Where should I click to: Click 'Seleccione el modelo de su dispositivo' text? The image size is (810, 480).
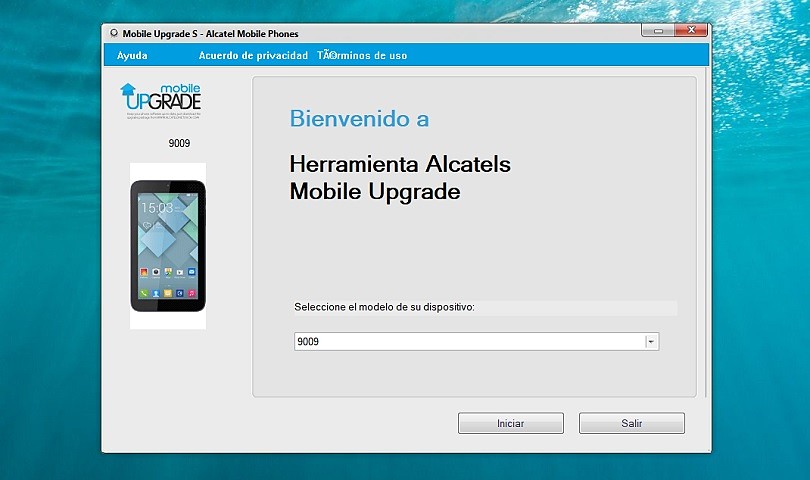coord(384,307)
